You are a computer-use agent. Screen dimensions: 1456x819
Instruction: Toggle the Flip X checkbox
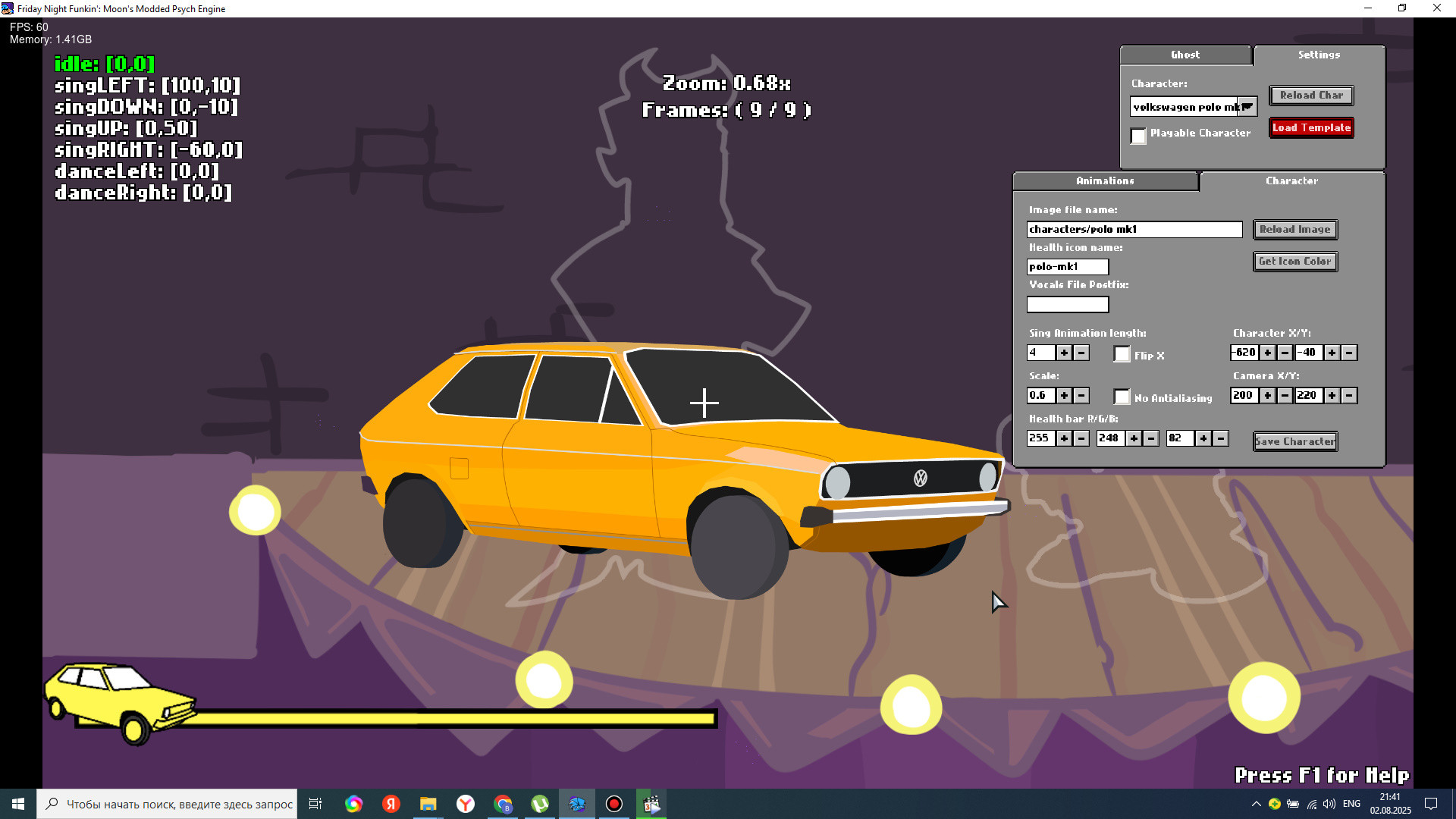pyautogui.click(x=1122, y=354)
